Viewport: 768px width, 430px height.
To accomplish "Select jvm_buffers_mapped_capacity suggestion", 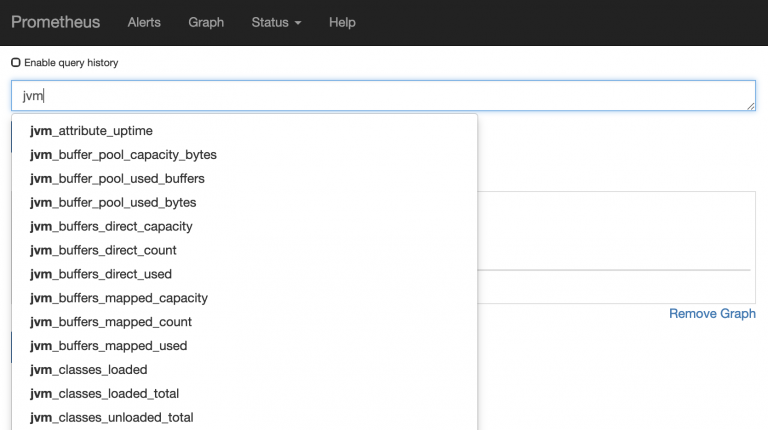I will [x=119, y=299].
